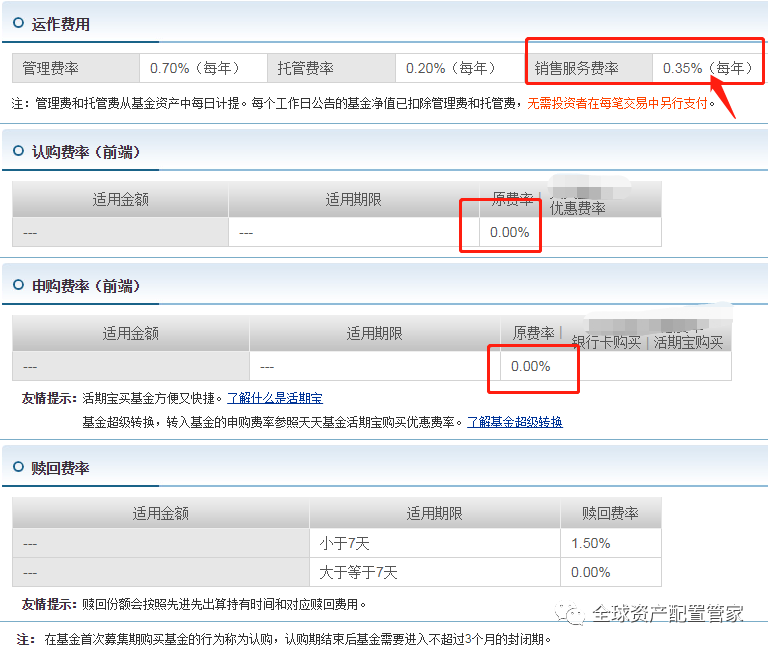This screenshot has width=768, height=647.
Task: Select the 运作费用 section heading
Action: point(60,24)
